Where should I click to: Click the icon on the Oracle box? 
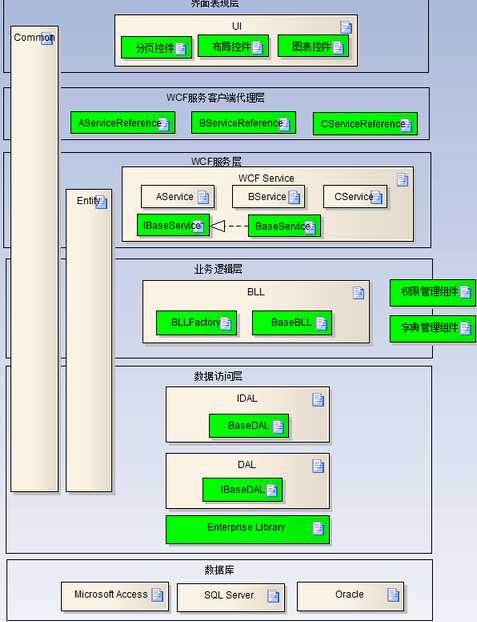click(393, 595)
